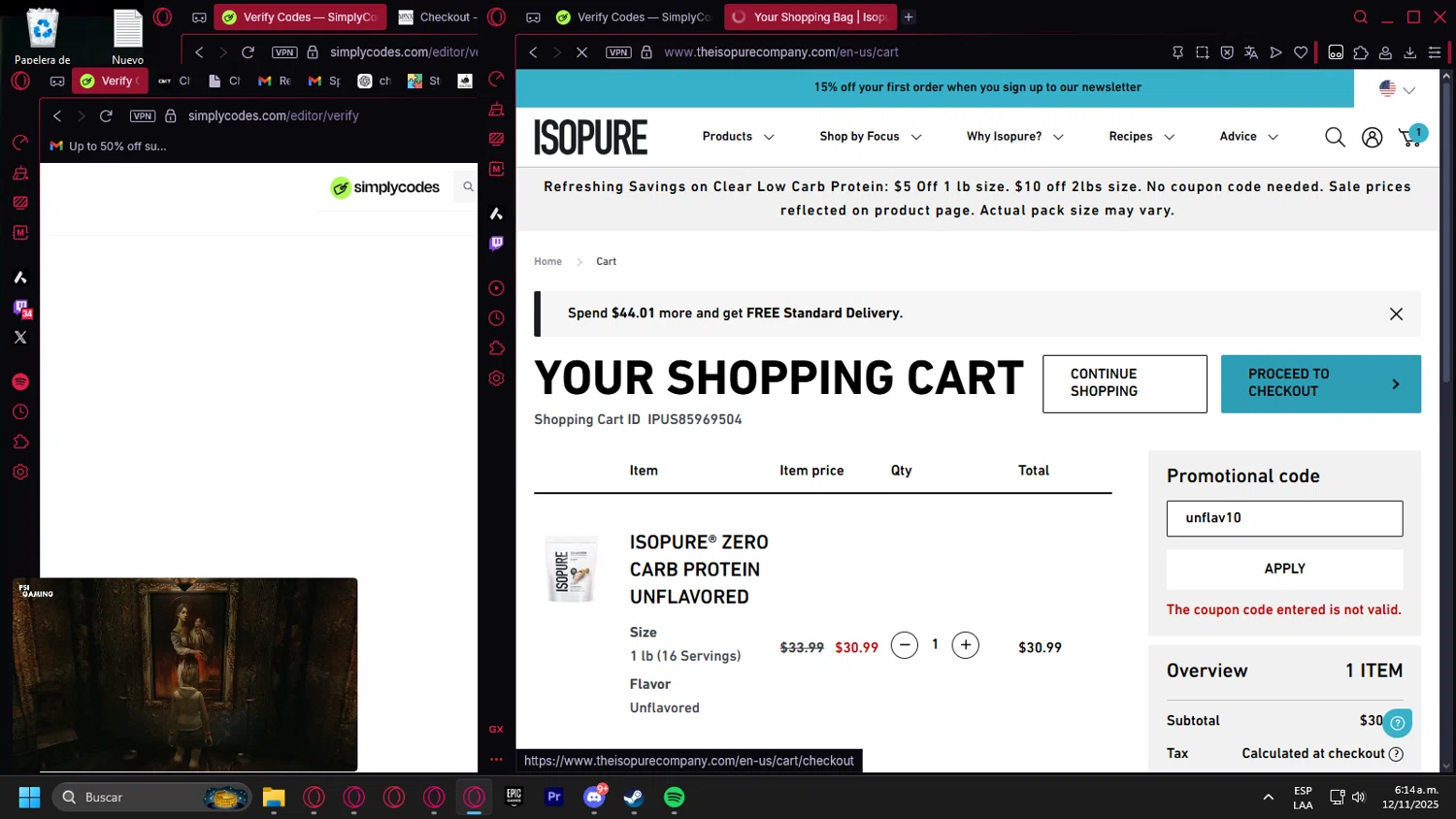Click CONTINUE SHOPPING button
This screenshot has width=1456, height=819.
point(1125,383)
